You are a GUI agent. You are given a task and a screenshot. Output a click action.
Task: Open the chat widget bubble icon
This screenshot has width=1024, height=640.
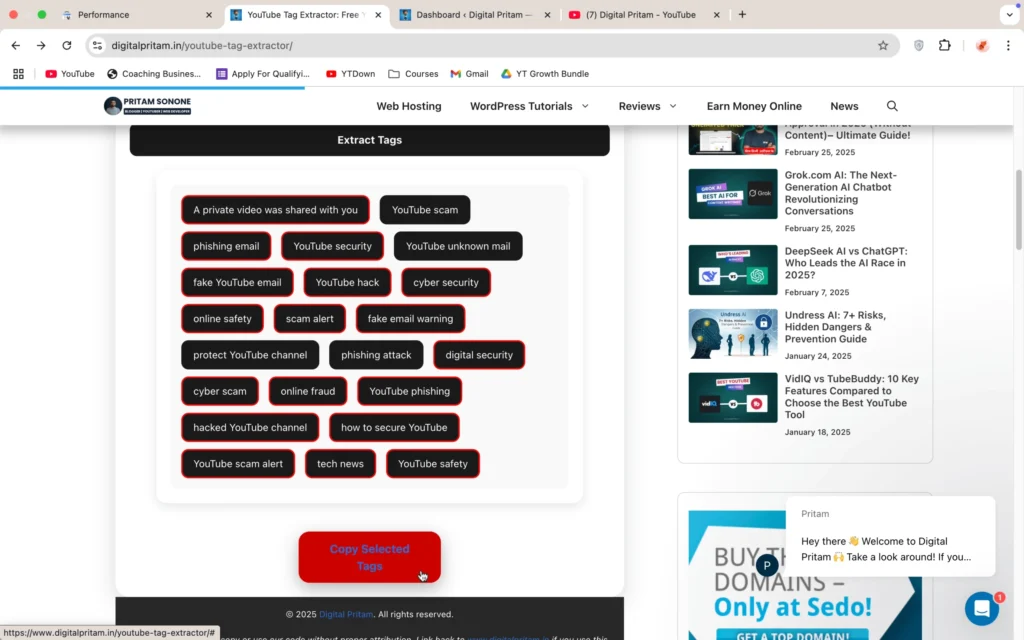pyautogui.click(x=981, y=608)
